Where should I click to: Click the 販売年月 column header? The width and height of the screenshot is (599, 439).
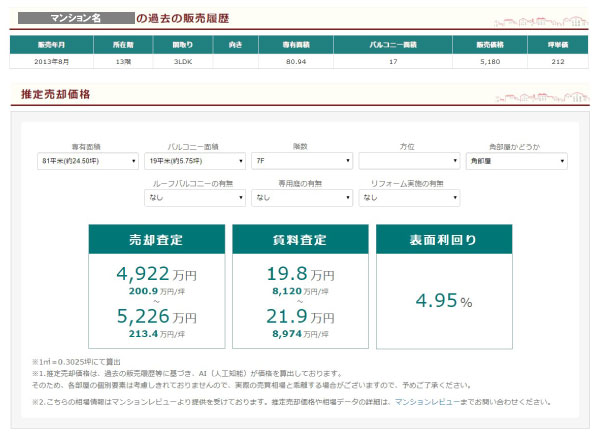pyautogui.click(x=51, y=45)
